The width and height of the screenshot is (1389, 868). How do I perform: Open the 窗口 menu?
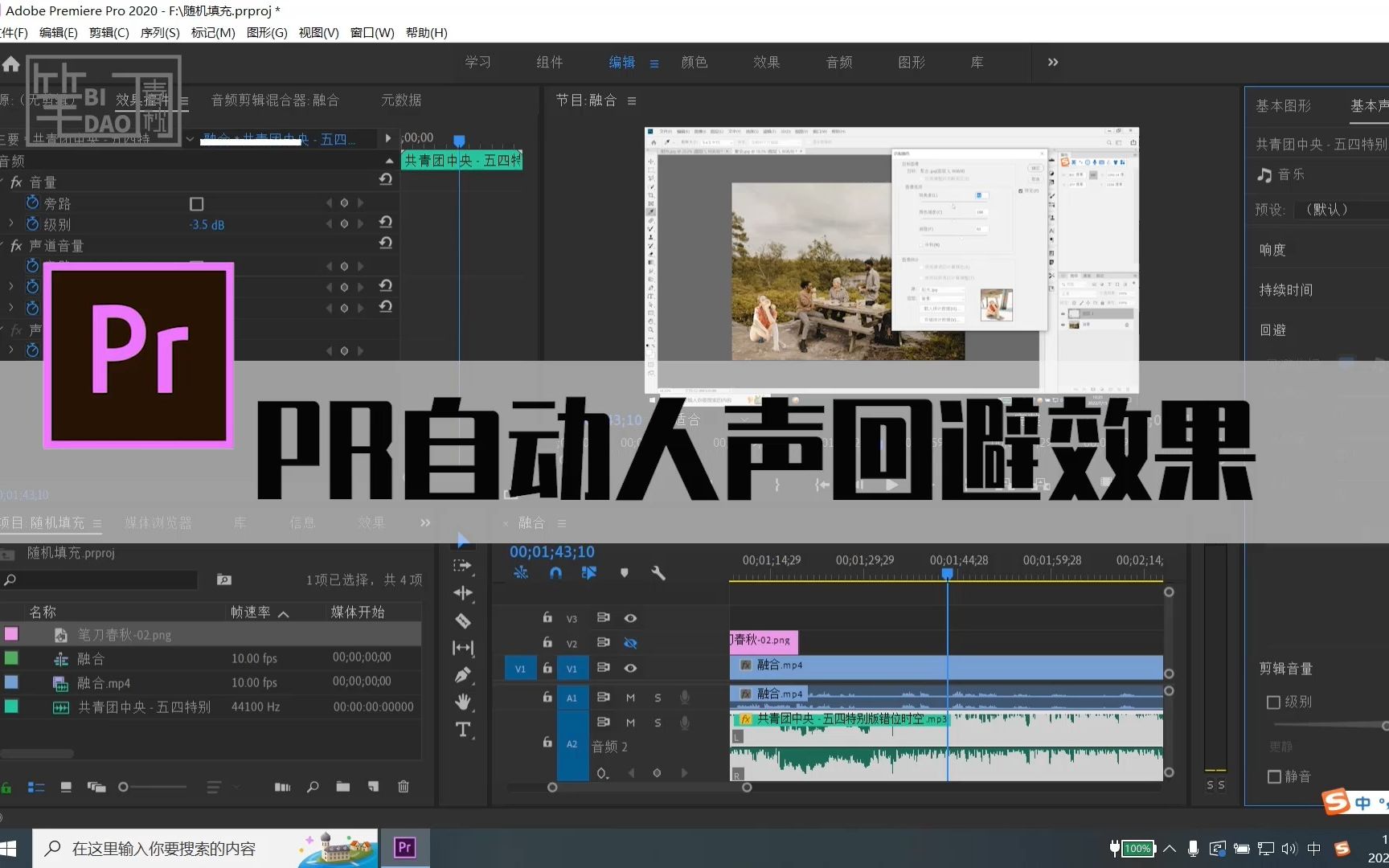click(x=371, y=32)
